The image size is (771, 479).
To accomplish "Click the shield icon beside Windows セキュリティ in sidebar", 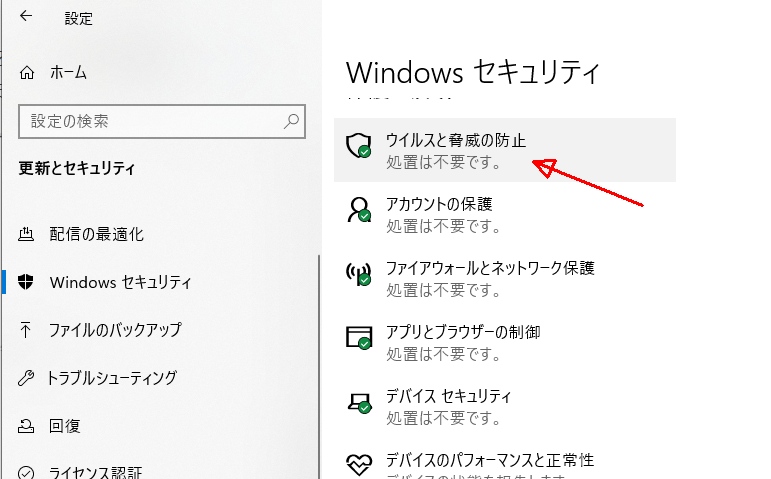I will pyautogui.click(x=27, y=283).
